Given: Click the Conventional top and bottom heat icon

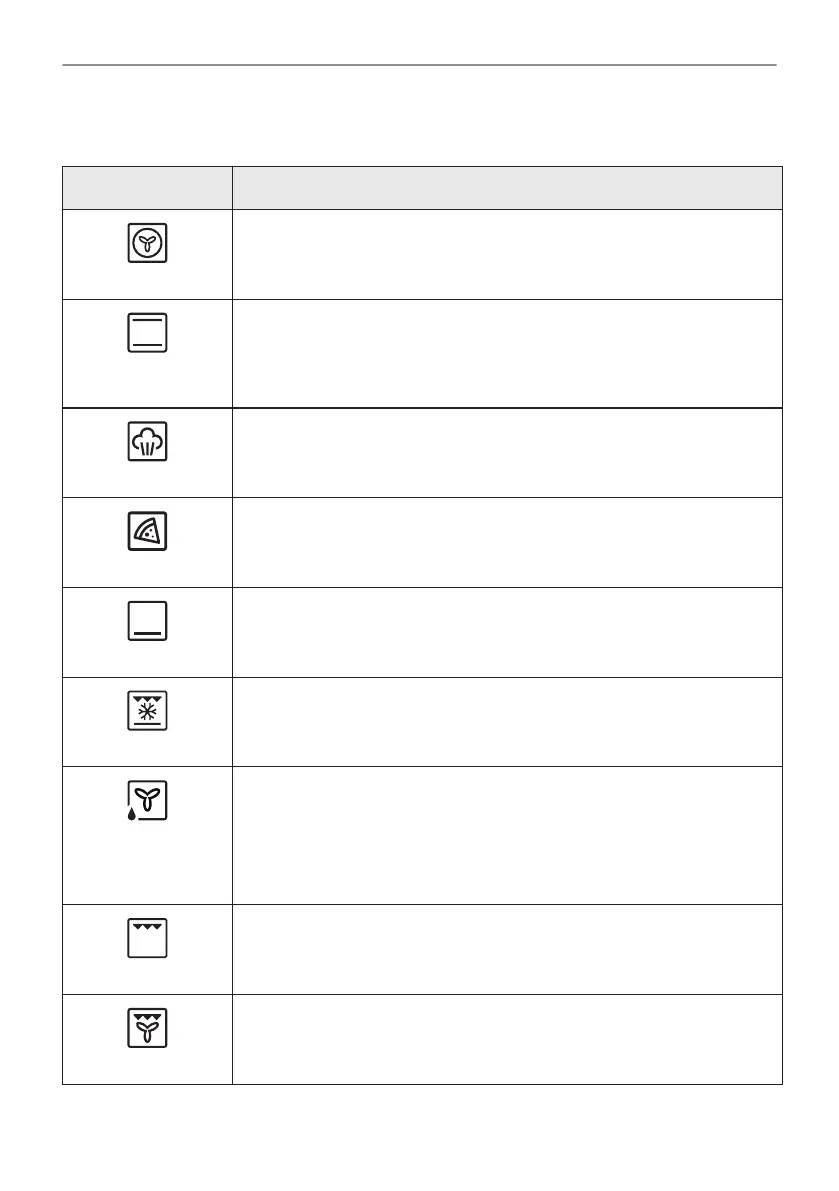Looking at the screenshot, I should click(147, 333).
